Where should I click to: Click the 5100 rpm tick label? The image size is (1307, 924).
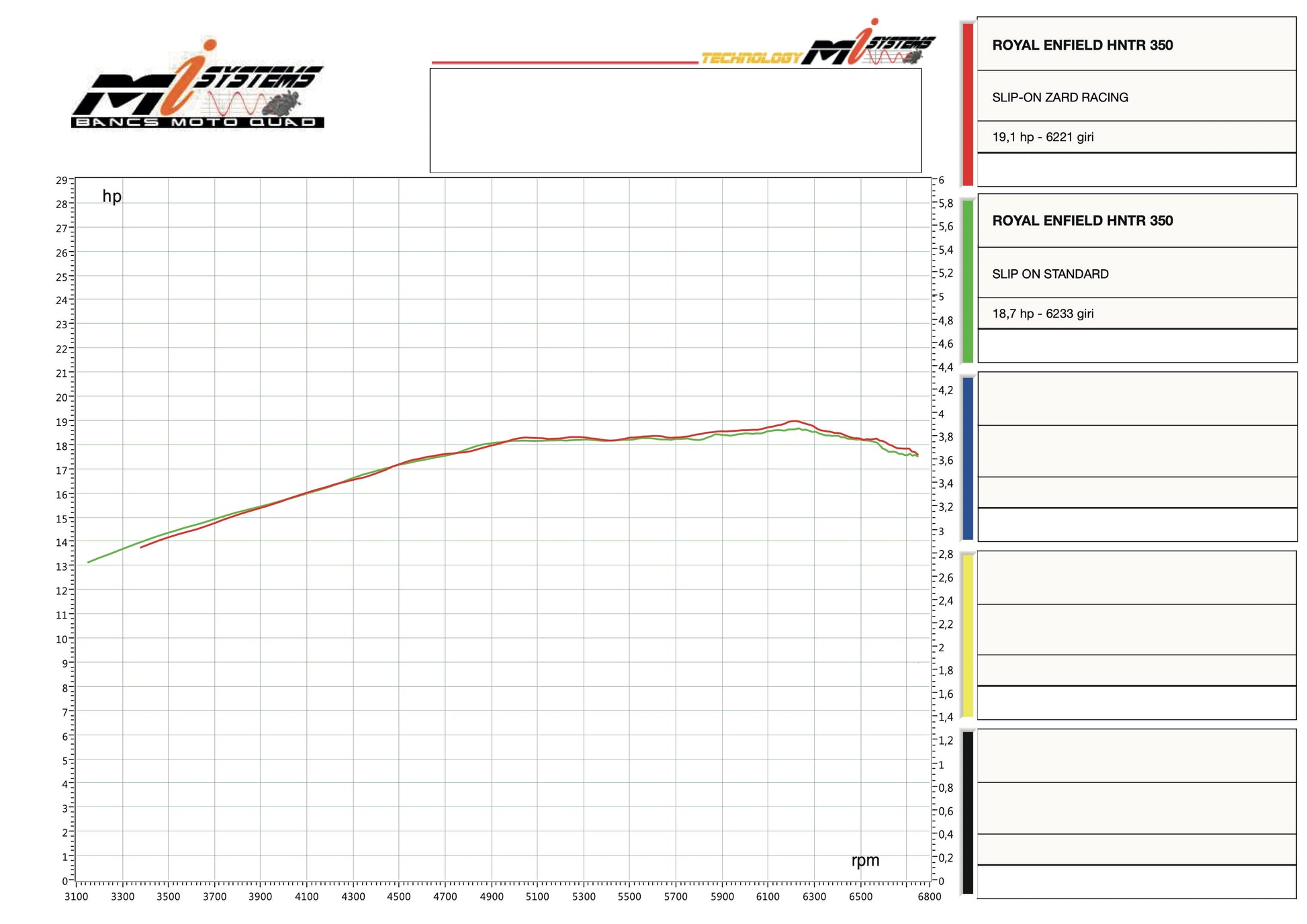[x=537, y=896]
